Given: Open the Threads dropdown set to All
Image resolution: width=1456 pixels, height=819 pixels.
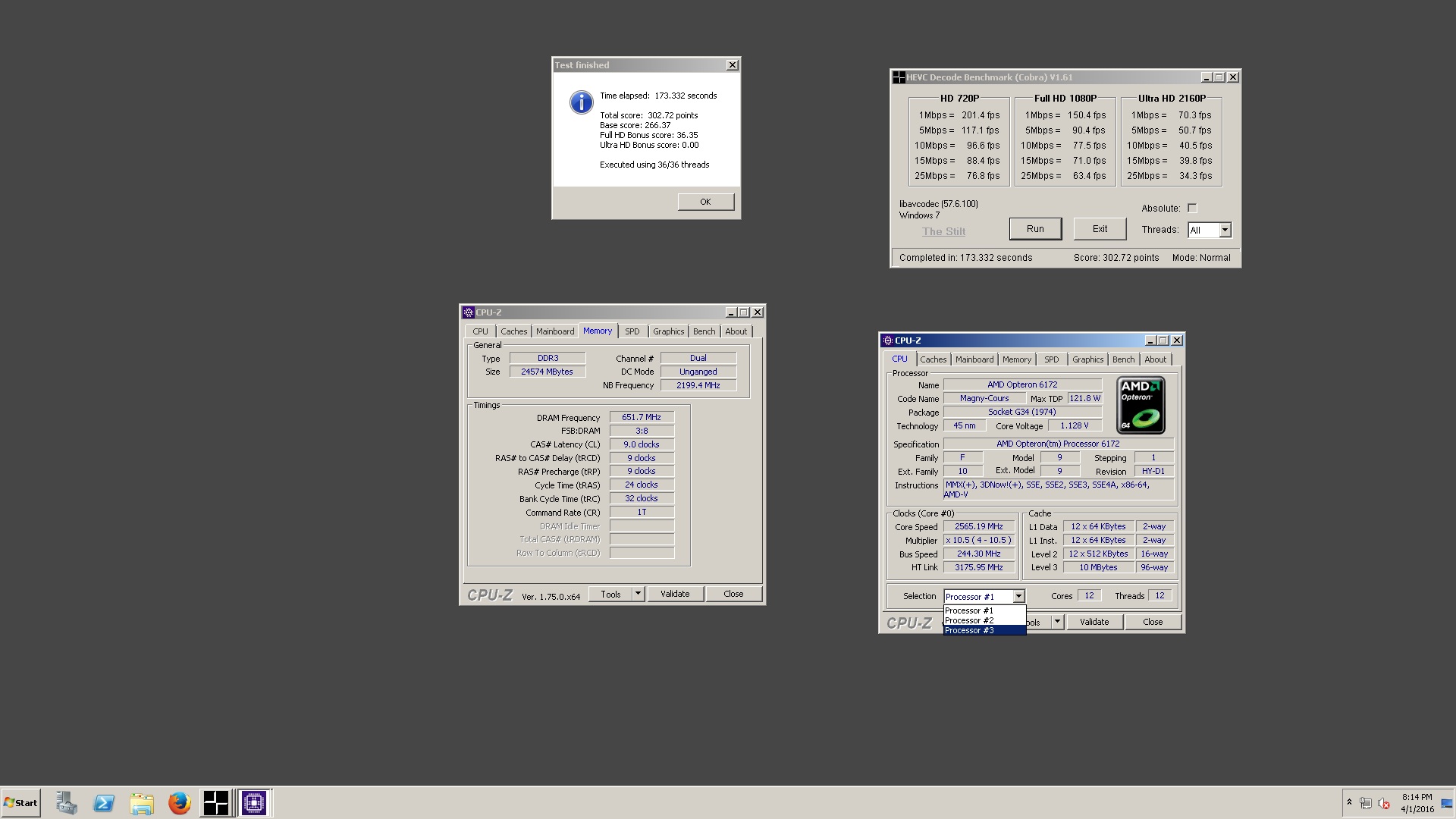Looking at the screenshot, I should [x=1225, y=230].
